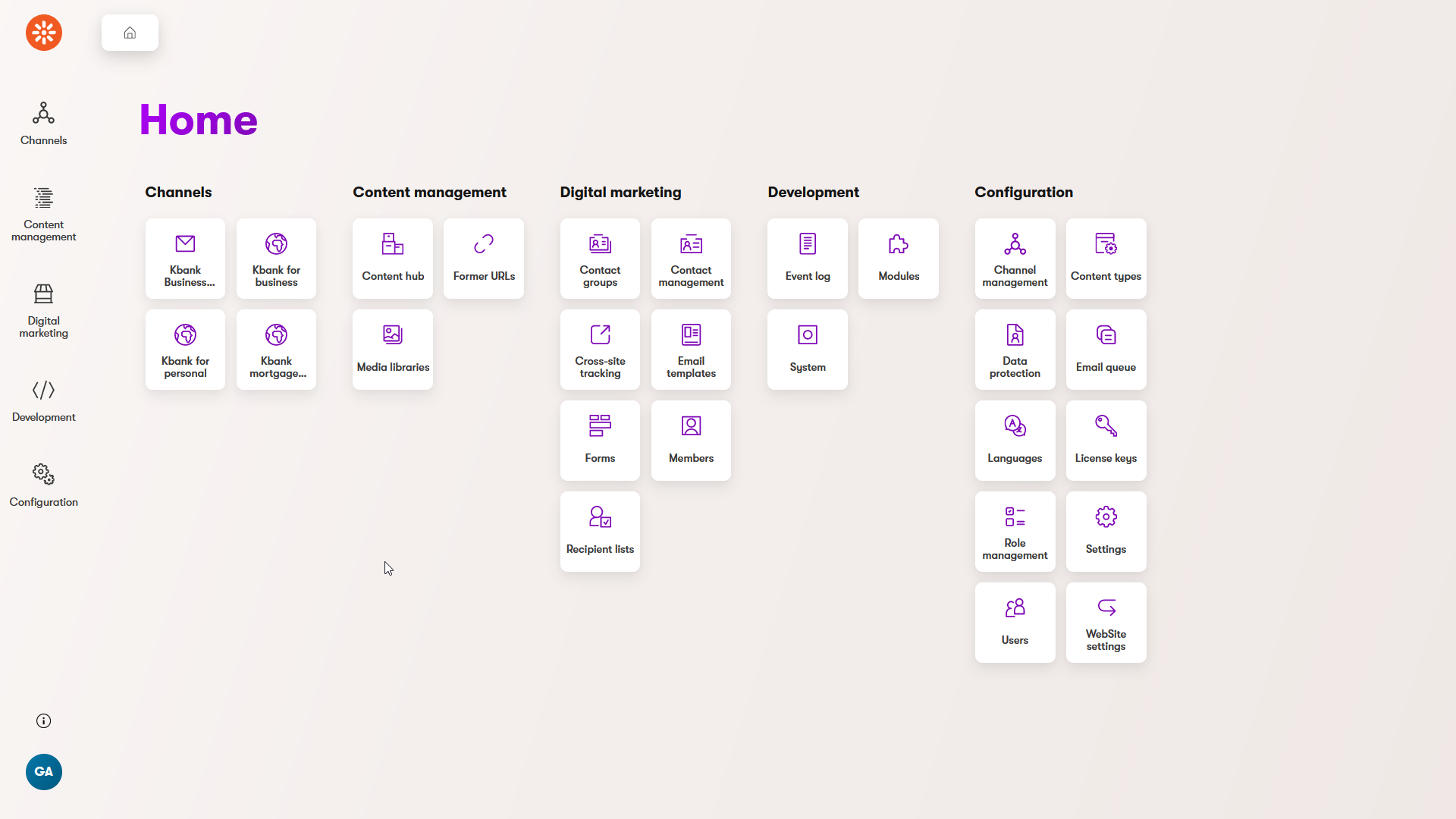Click the info icon in sidebar

(x=44, y=721)
